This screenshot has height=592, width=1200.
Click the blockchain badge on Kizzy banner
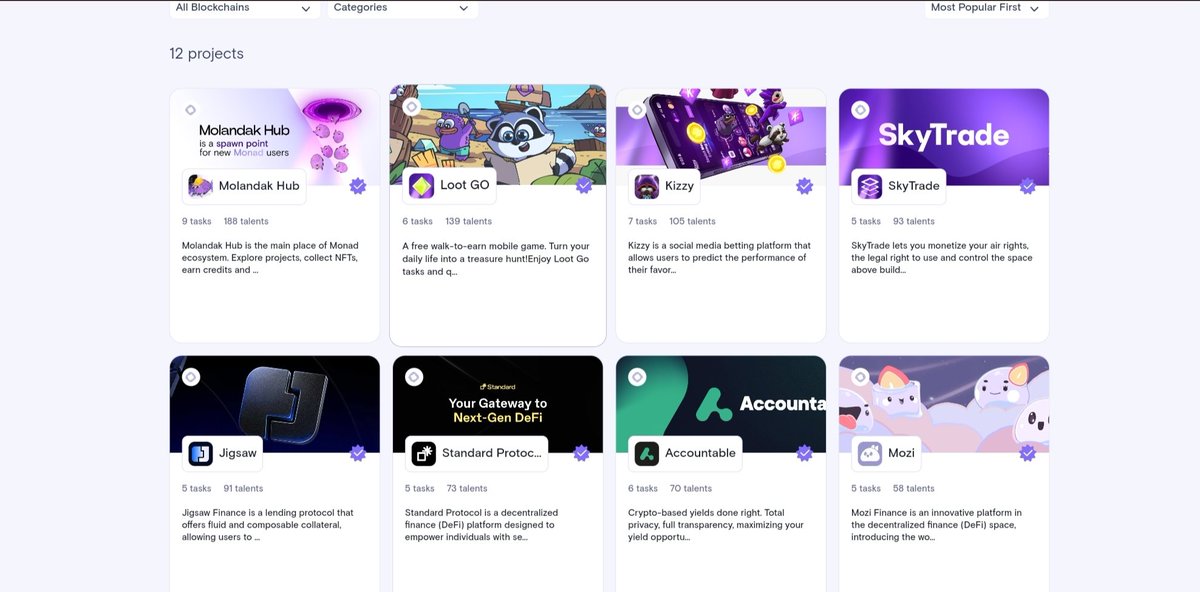click(637, 110)
